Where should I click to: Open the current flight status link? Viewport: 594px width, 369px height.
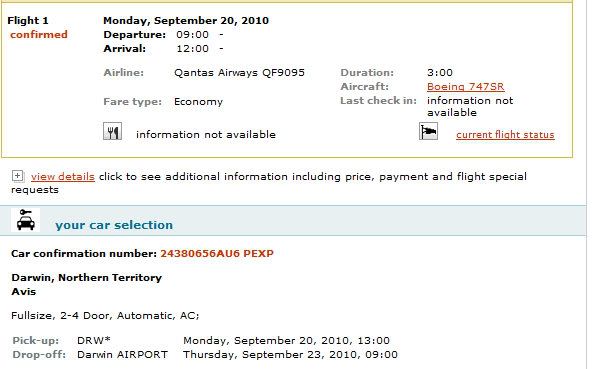click(505, 135)
